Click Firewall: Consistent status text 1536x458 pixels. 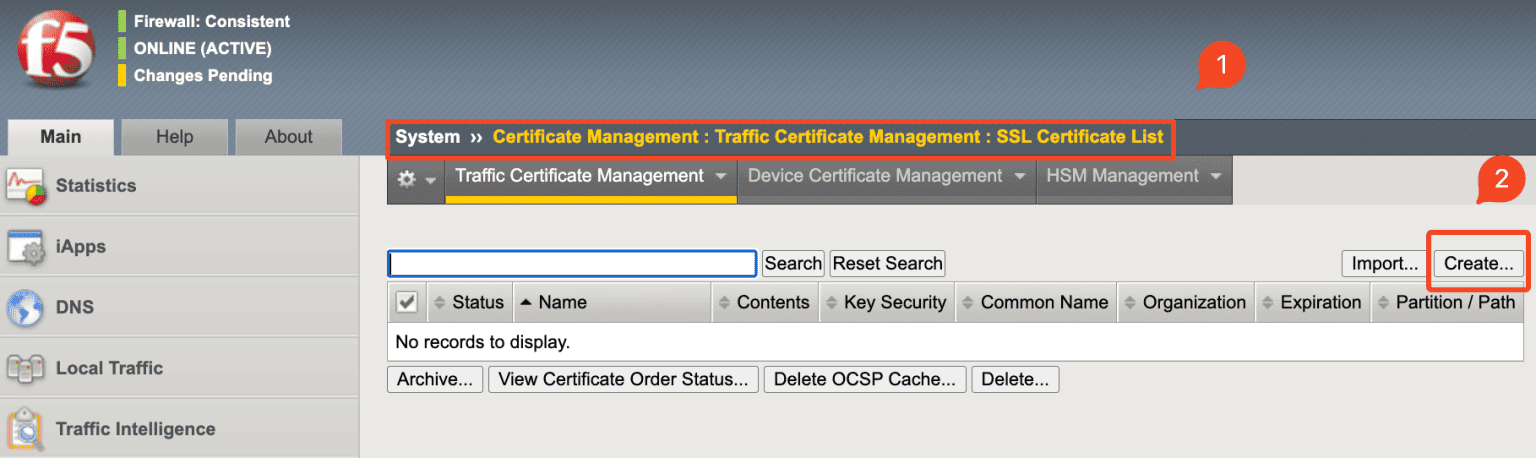(212, 21)
